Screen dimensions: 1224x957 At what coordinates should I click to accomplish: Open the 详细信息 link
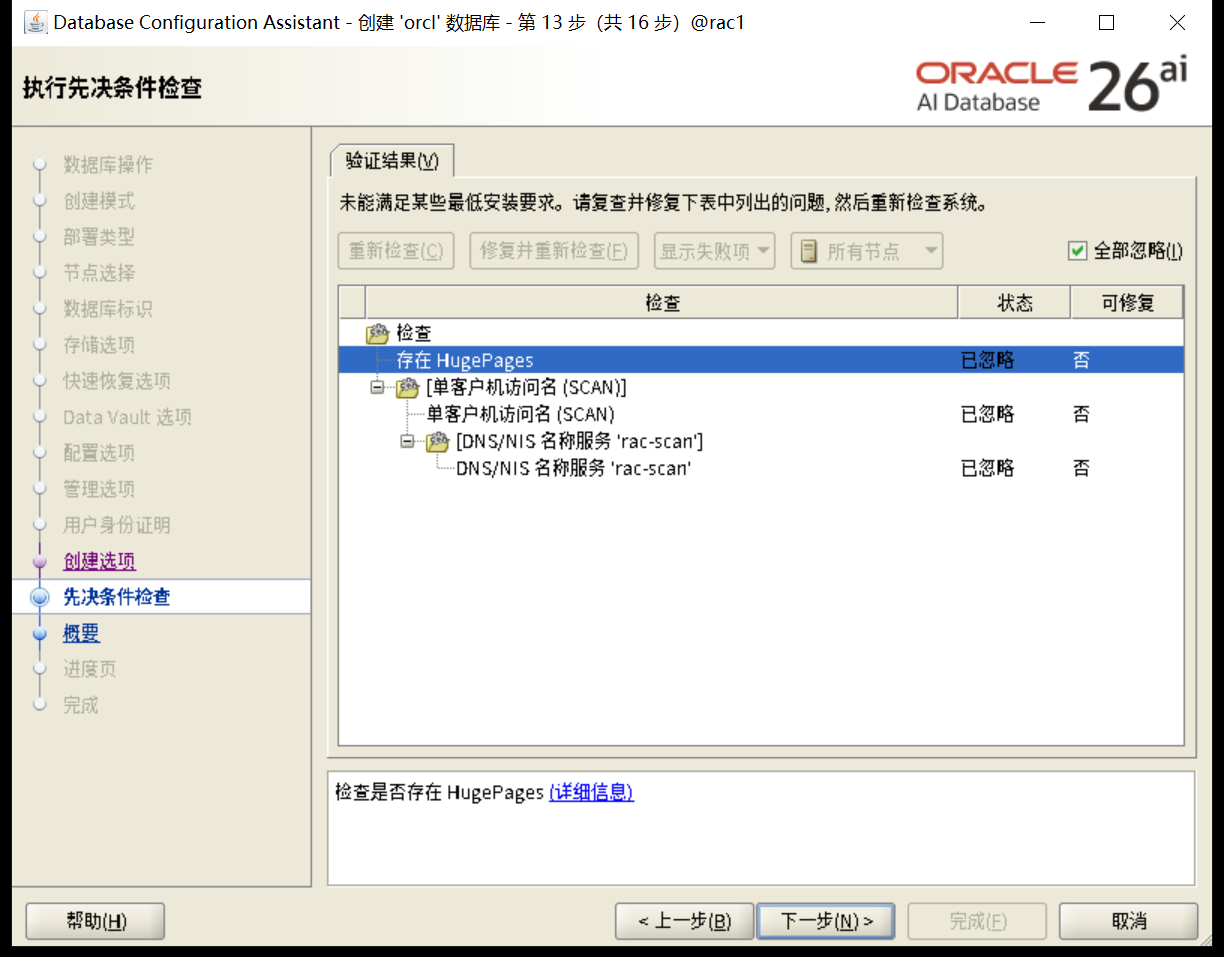591,792
